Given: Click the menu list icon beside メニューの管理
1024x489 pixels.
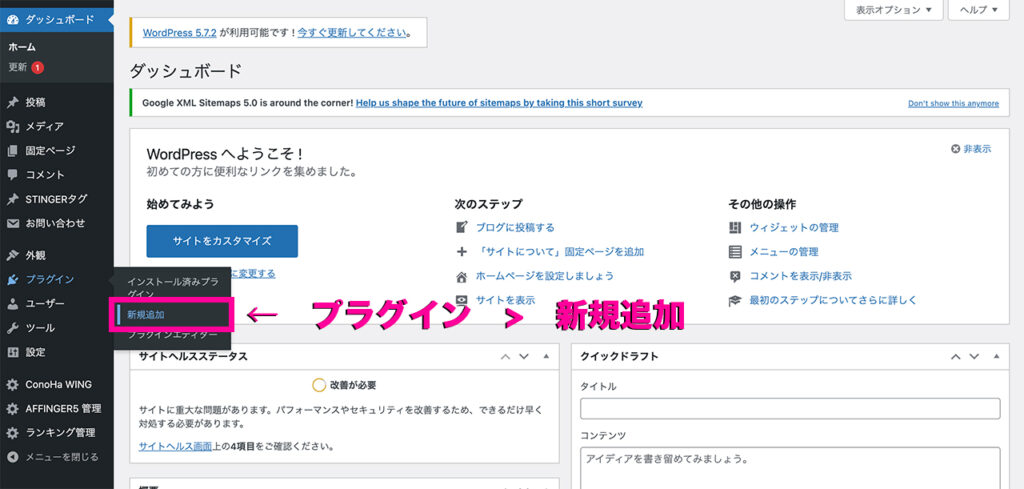Looking at the screenshot, I should click(x=735, y=251).
